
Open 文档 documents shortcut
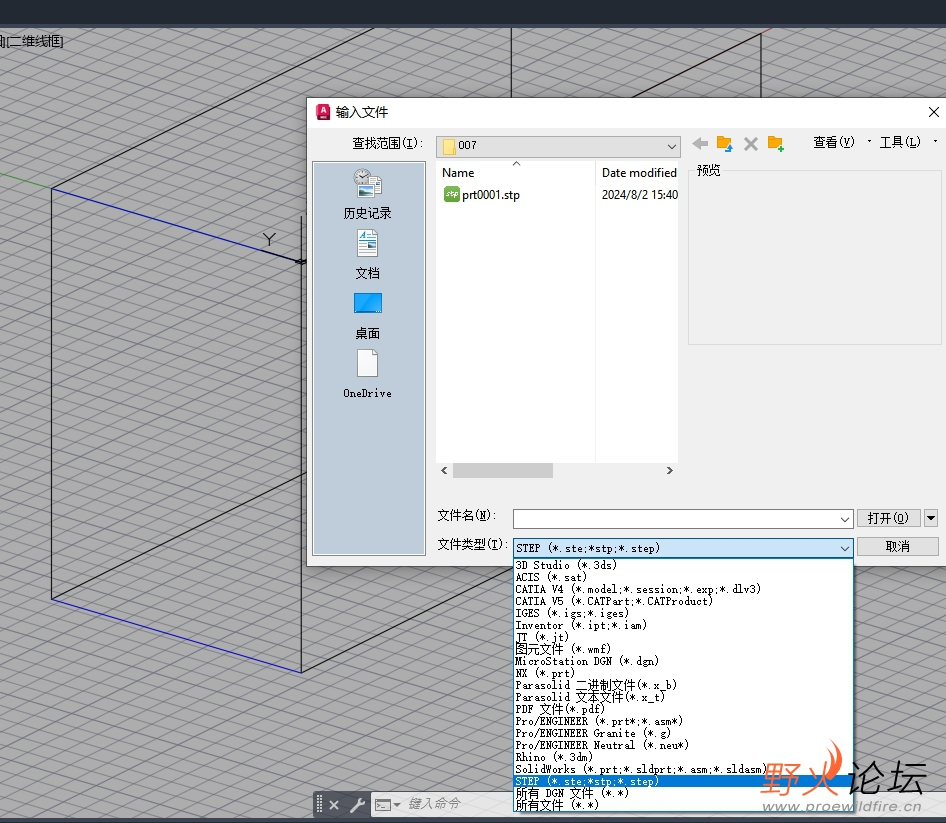[367, 255]
